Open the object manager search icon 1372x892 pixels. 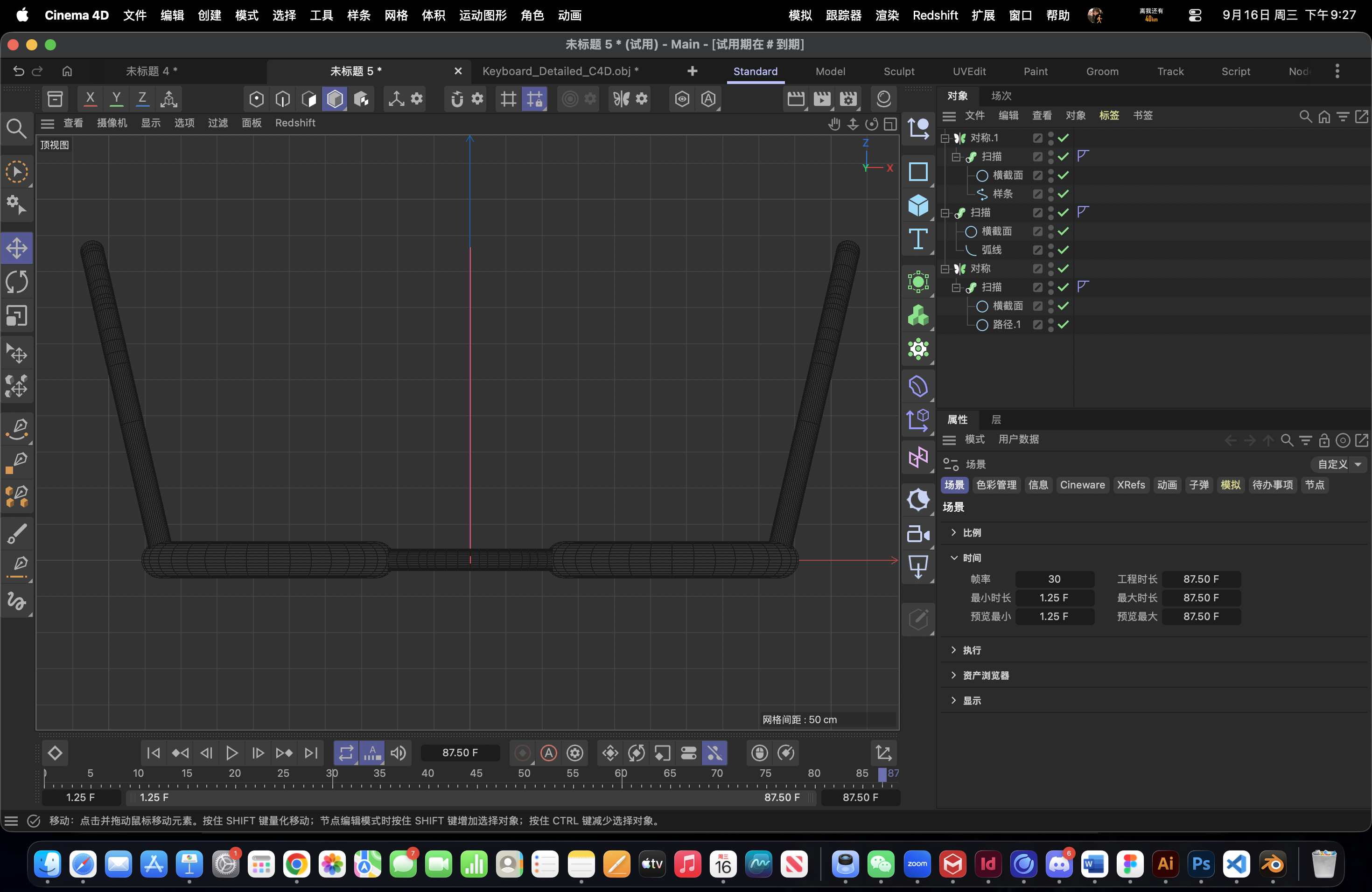pyautogui.click(x=1305, y=116)
